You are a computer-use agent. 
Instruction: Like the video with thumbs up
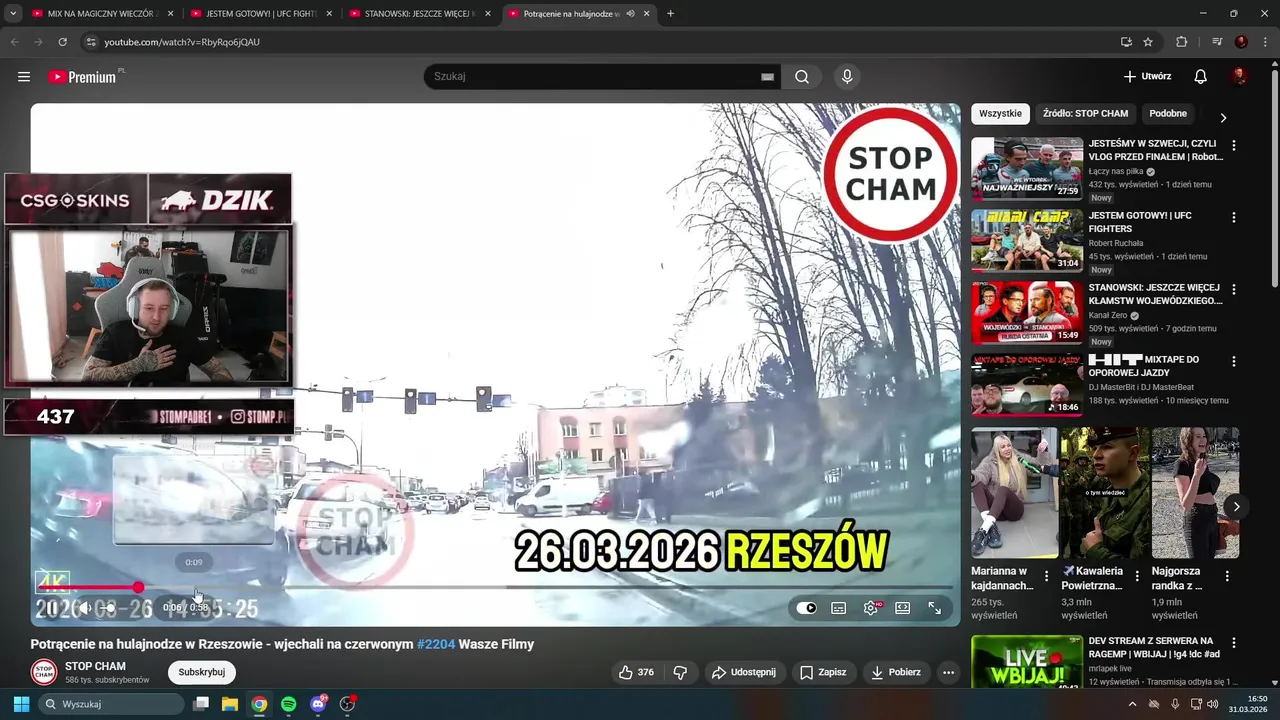click(635, 672)
